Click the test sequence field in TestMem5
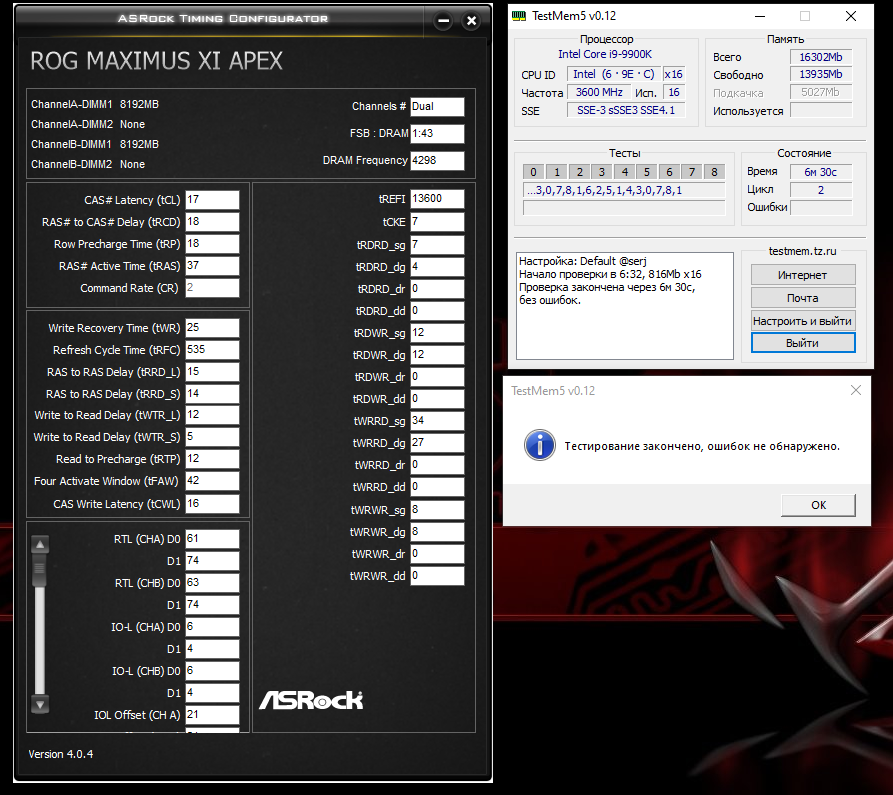This screenshot has width=893, height=795. [624, 190]
